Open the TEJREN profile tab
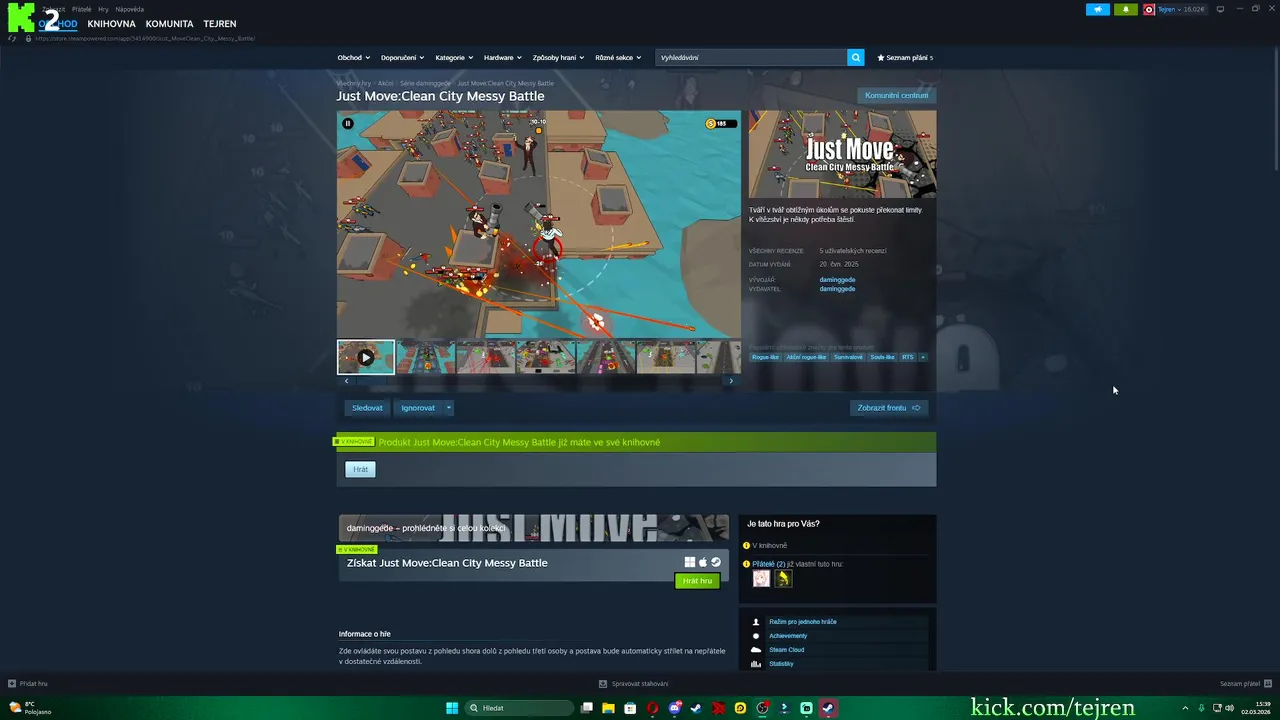This screenshot has height=720, width=1280. [x=219, y=24]
